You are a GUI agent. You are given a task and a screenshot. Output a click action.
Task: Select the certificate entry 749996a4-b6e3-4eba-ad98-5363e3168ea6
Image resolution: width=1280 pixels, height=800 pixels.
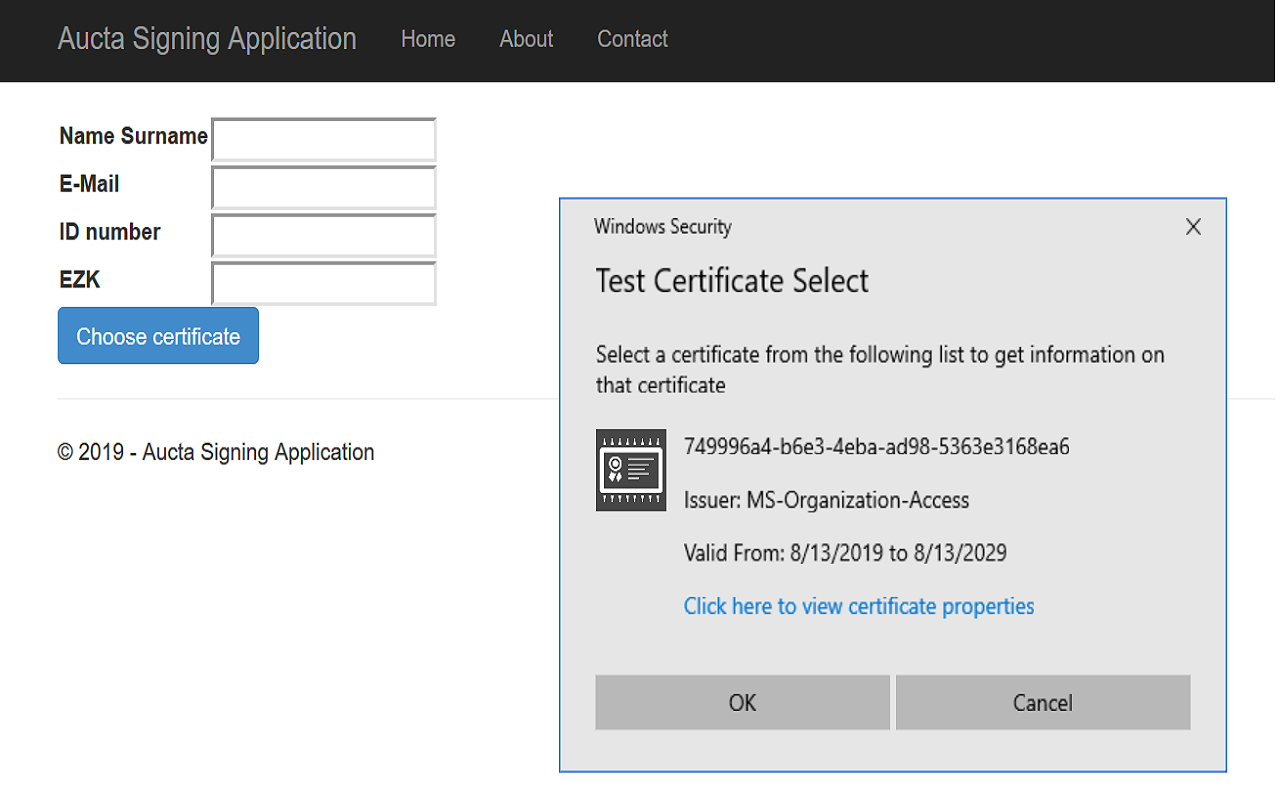click(877, 447)
